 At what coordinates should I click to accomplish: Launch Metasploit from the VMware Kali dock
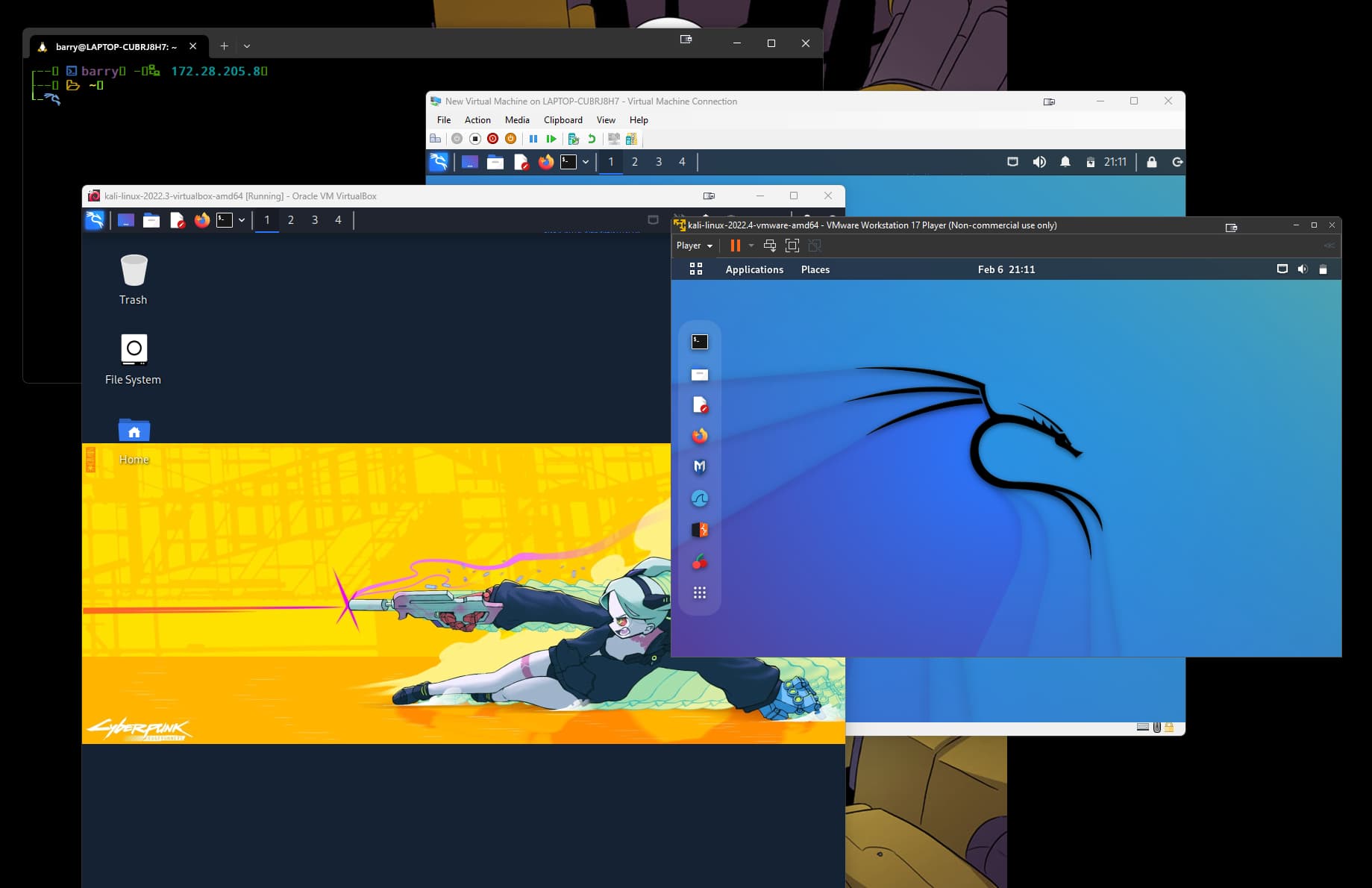point(699,467)
